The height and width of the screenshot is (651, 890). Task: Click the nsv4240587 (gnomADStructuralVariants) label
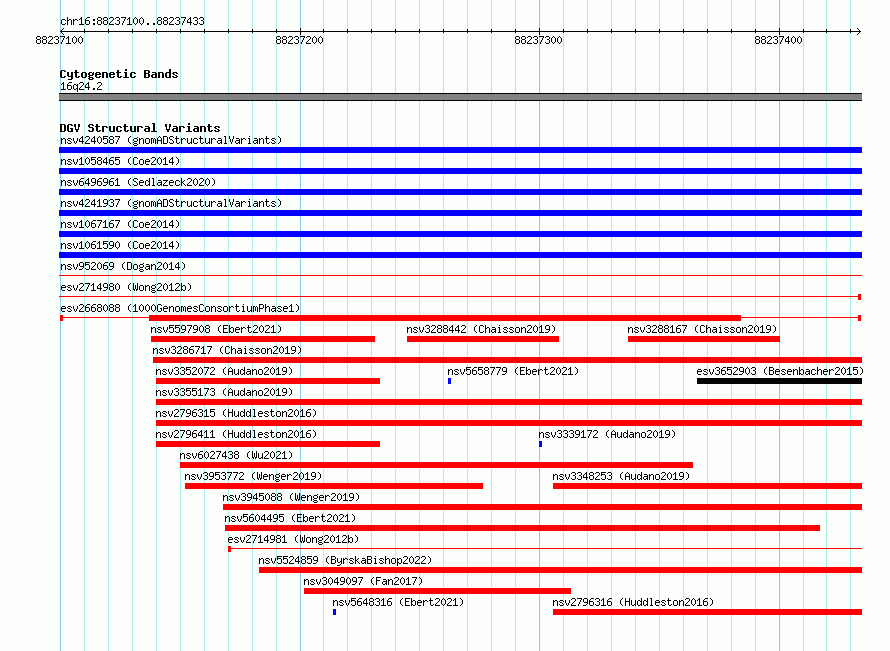[x=171, y=140]
